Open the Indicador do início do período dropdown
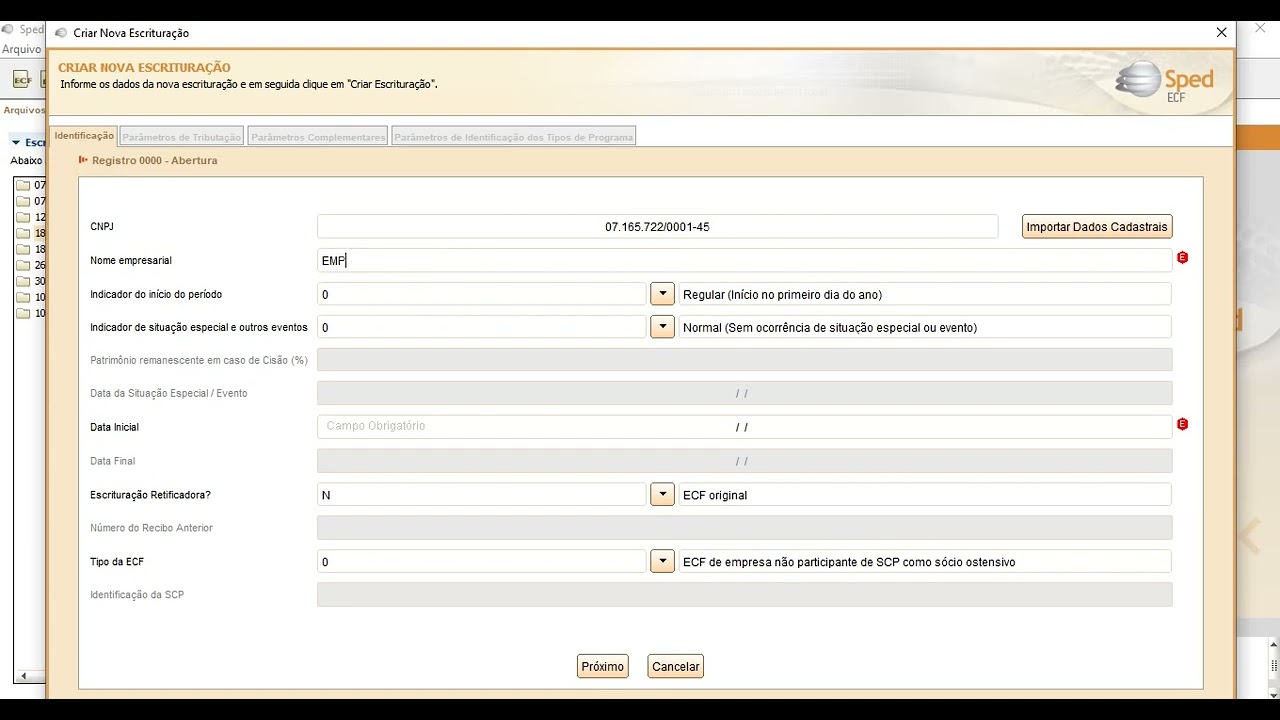1280x720 pixels. (x=662, y=294)
